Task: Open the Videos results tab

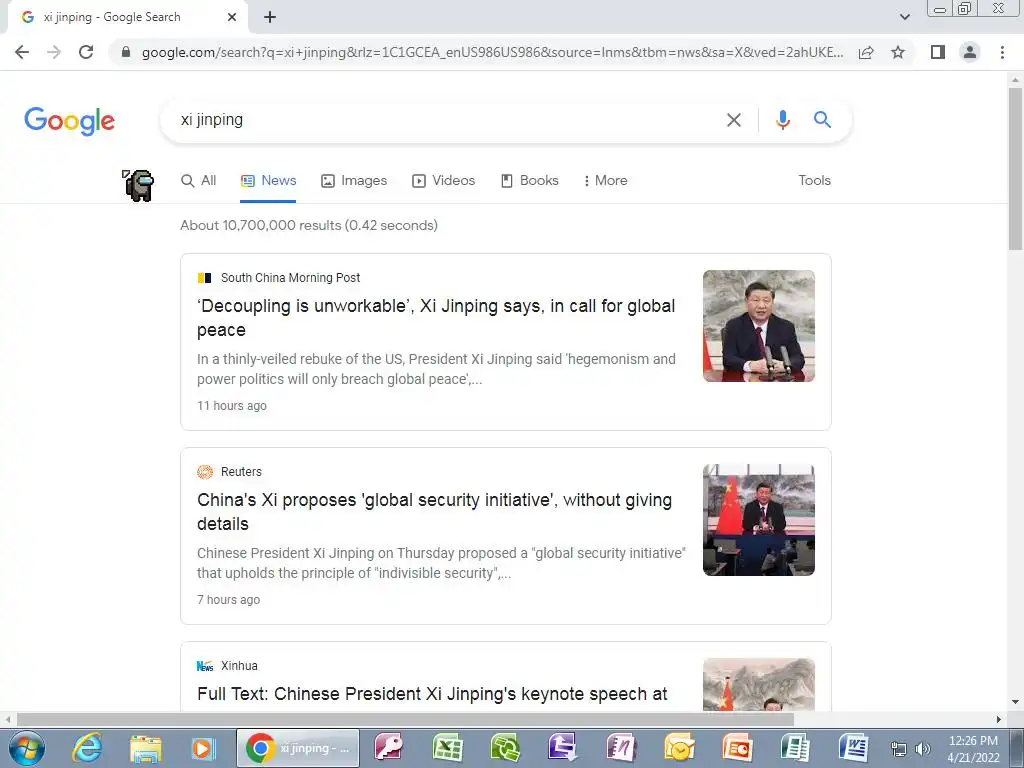Action: point(443,181)
